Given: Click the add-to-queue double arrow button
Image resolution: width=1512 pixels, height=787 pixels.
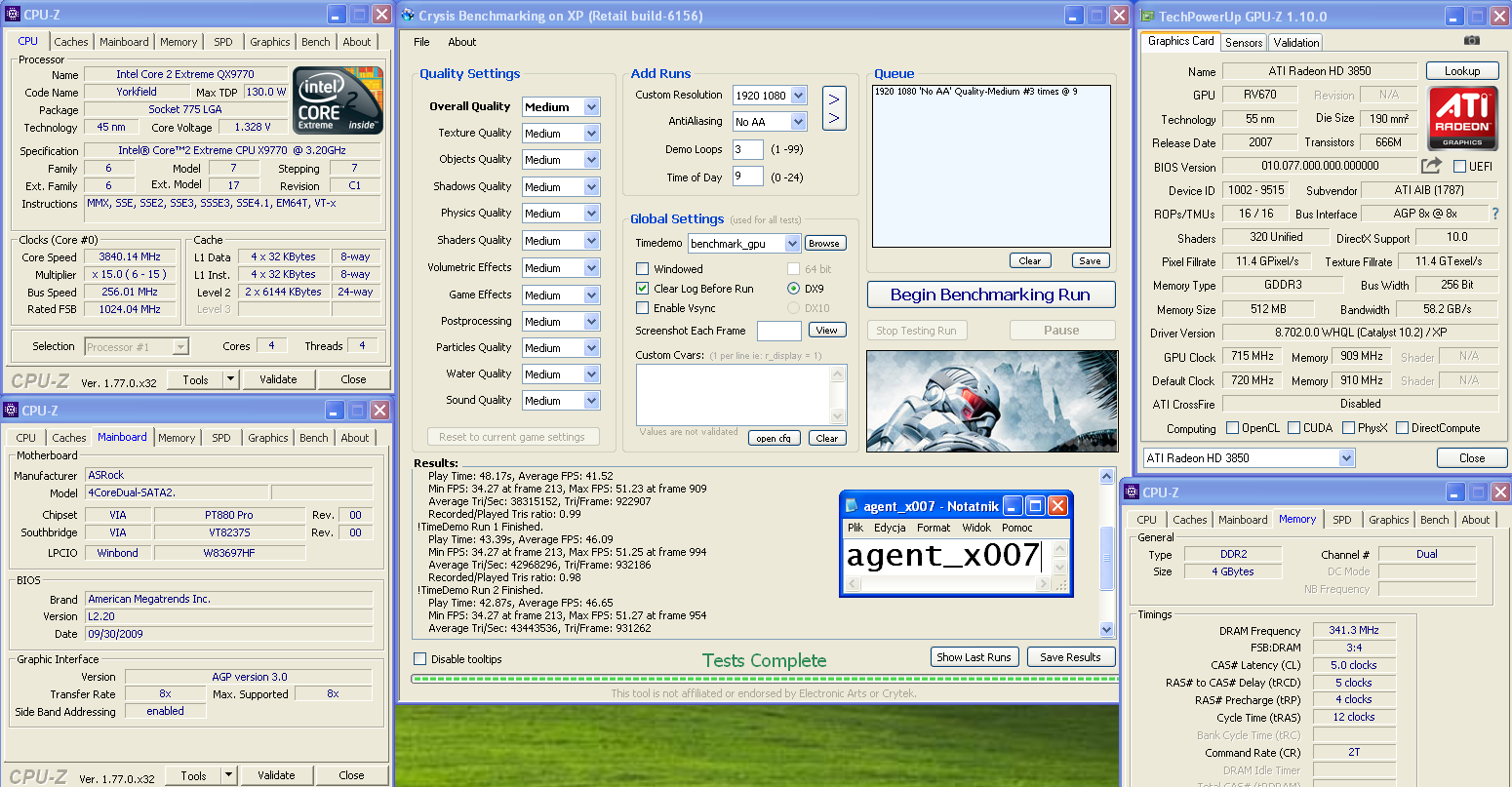Looking at the screenshot, I should pos(834,108).
